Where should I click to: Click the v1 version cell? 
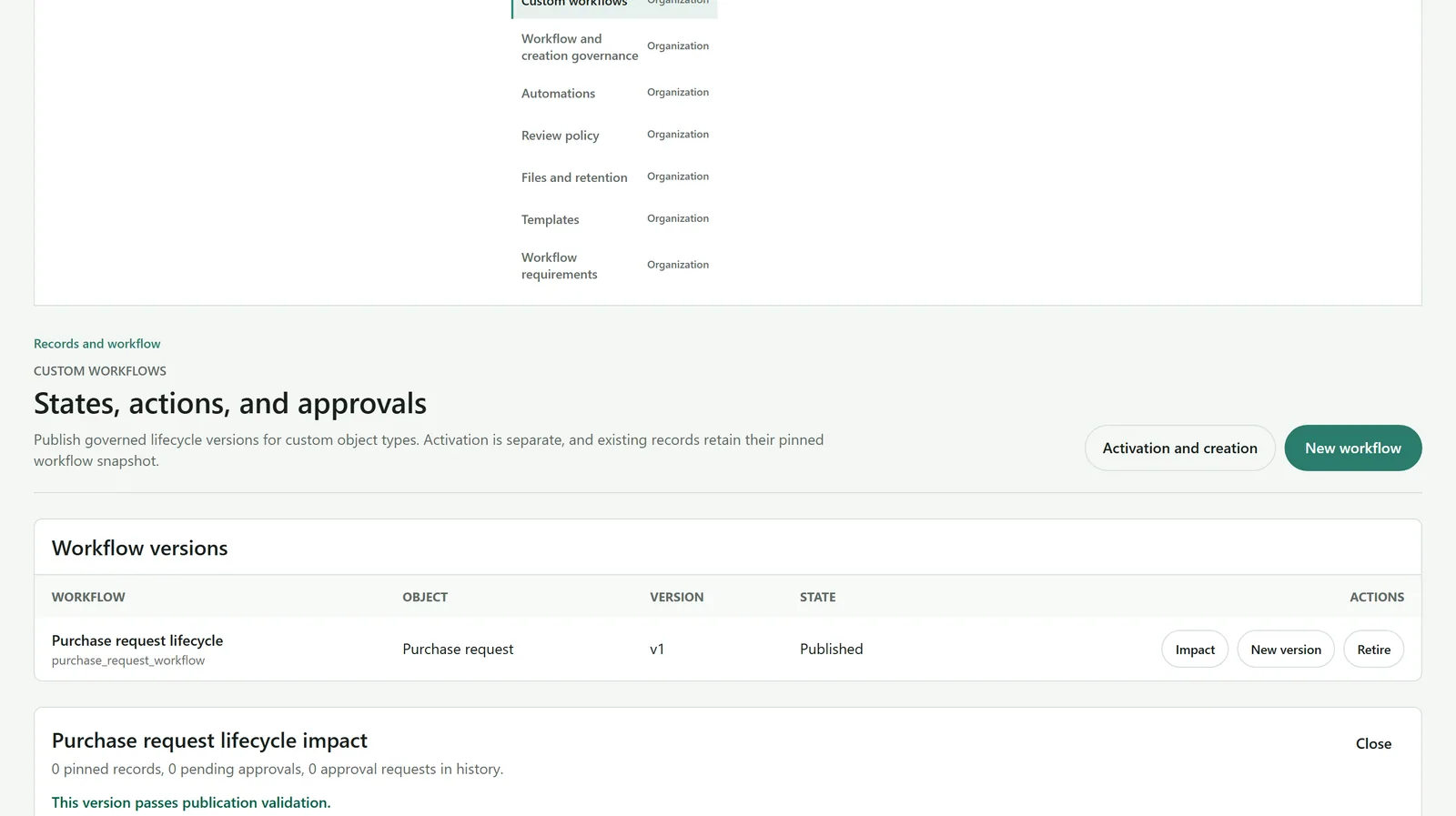(x=657, y=650)
